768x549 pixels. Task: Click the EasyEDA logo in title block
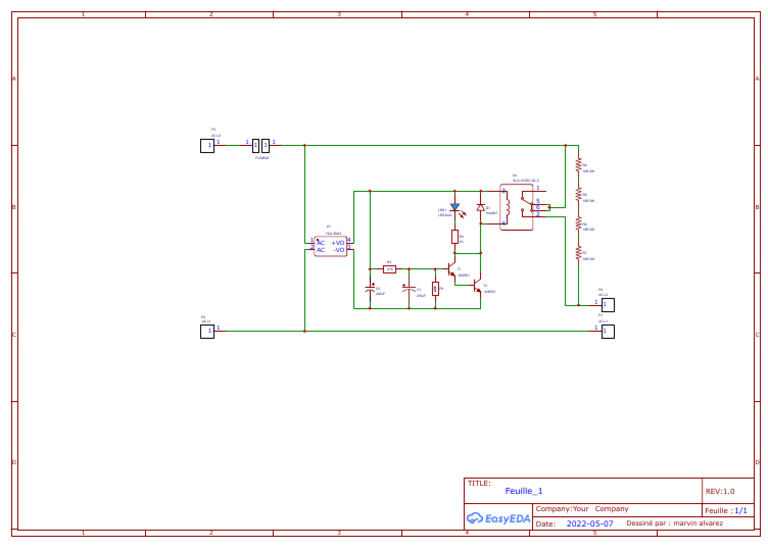pyautogui.click(x=498, y=518)
